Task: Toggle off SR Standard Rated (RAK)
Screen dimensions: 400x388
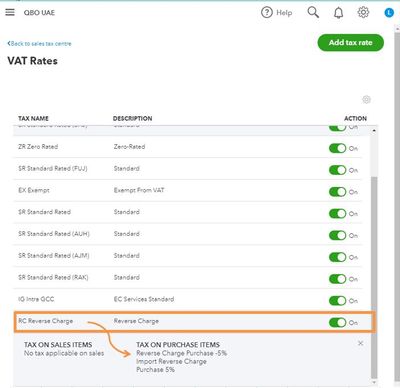Action: point(337,279)
